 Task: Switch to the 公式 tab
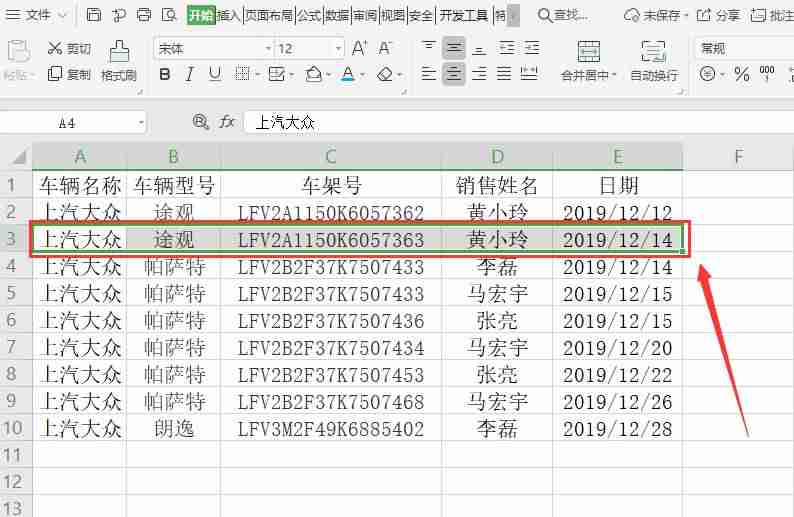309,15
